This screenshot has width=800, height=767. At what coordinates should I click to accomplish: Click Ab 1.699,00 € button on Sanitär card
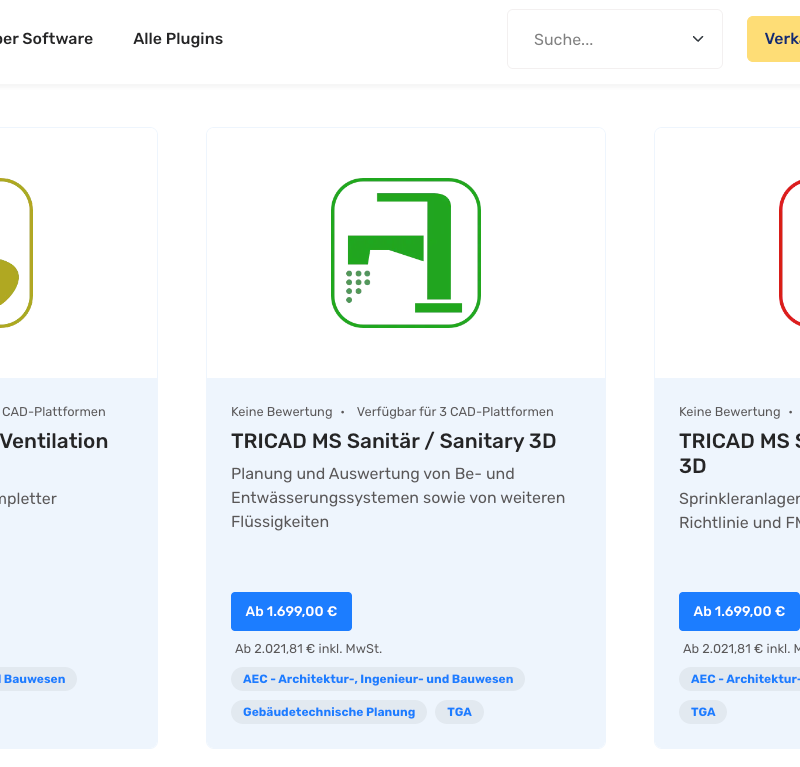pyautogui.click(x=291, y=611)
